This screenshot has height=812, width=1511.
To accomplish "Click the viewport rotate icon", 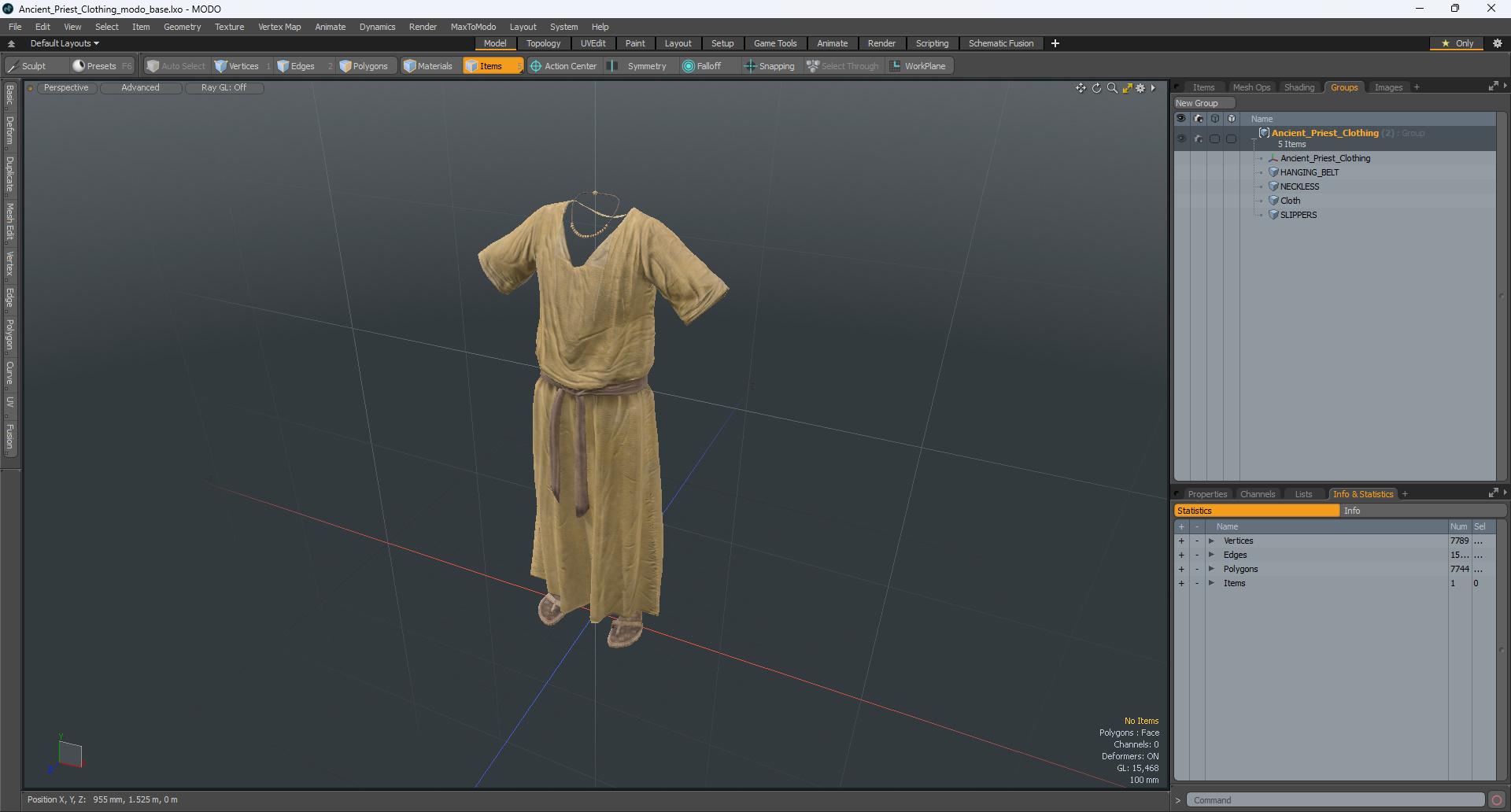I will click(1096, 88).
